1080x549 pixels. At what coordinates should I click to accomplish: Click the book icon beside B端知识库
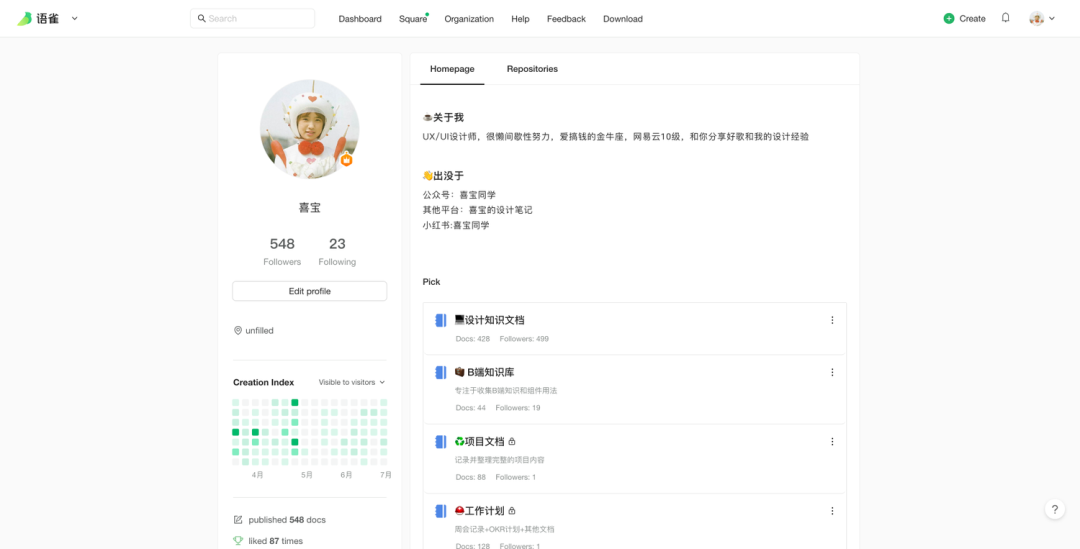point(441,373)
